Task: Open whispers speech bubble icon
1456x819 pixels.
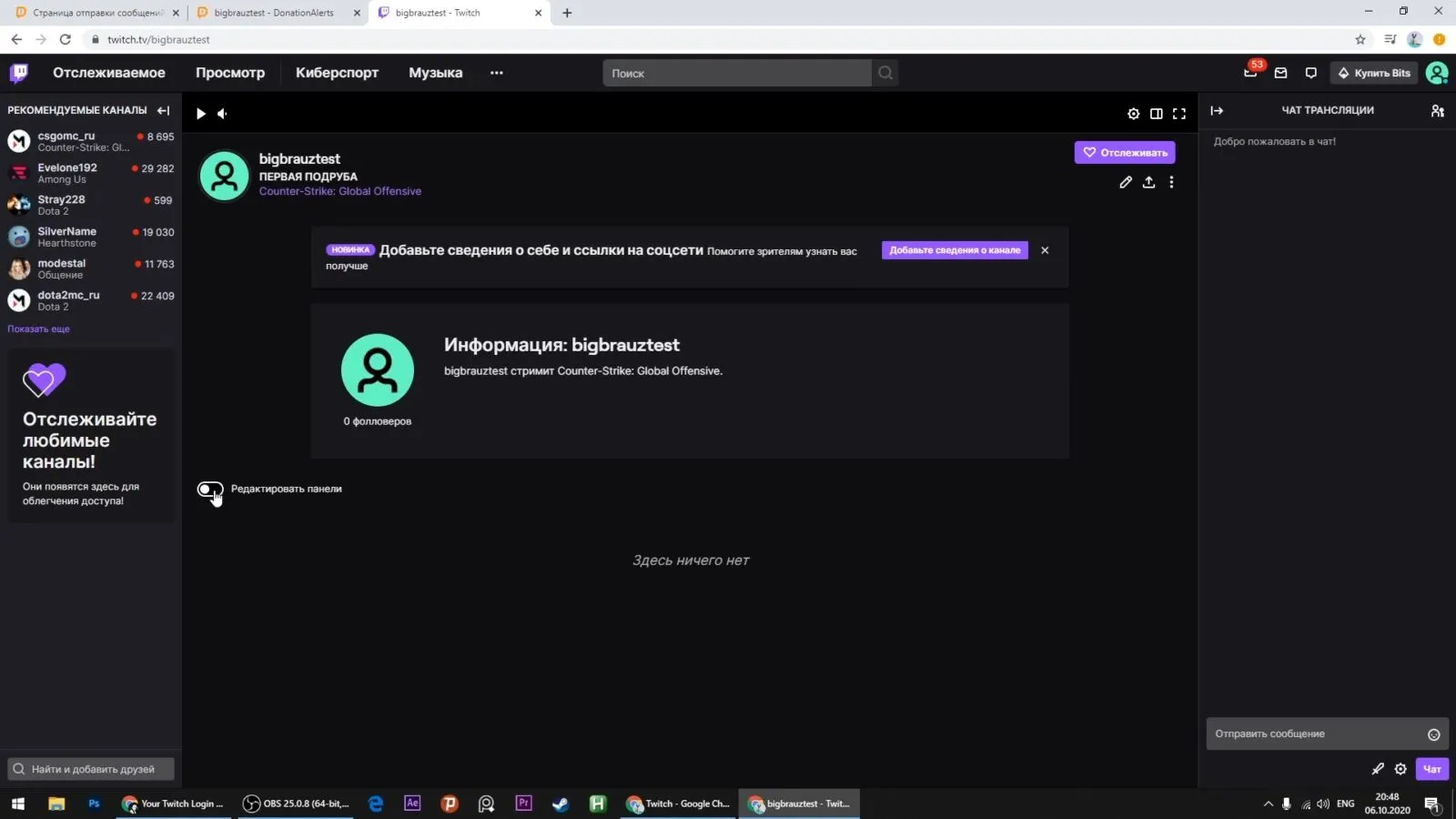Action: coord(1310,73)
